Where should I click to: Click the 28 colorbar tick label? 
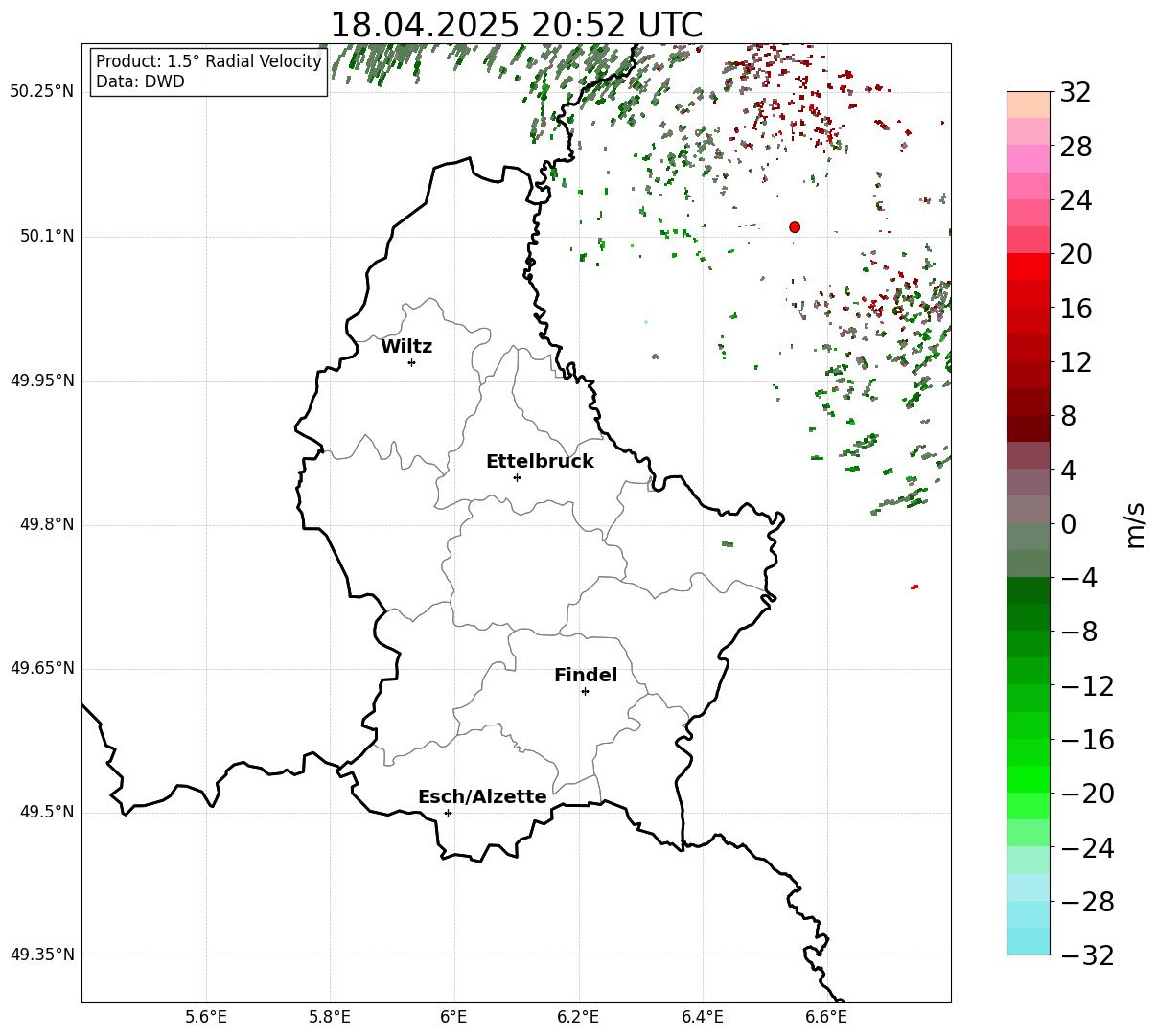[1076, 147]
